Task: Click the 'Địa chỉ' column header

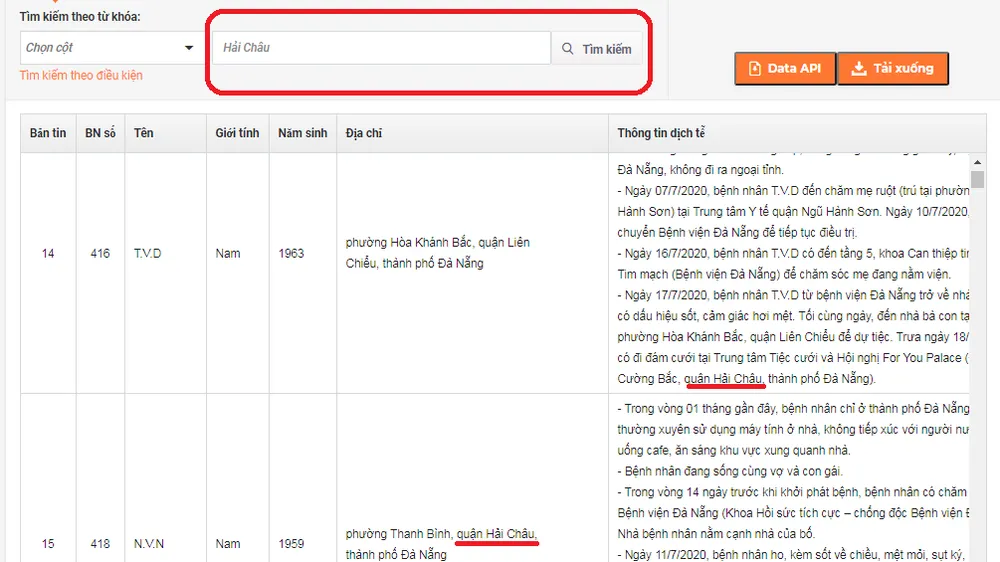Action: (472, 133)
